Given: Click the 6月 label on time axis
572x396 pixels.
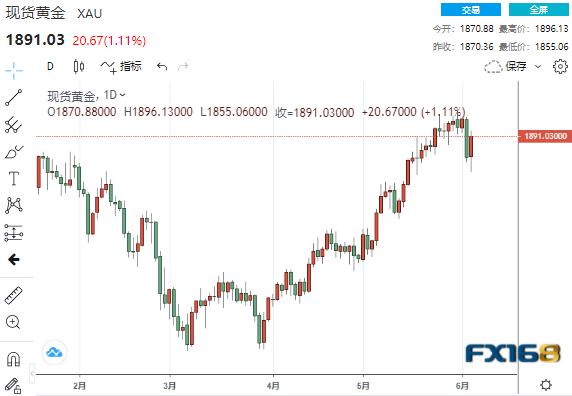Looking at the screenshot, I should tap(462, 386).
